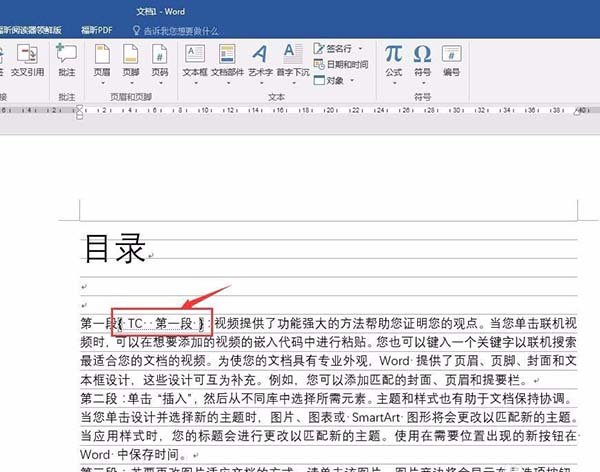This screenshot has width=600, height=472.
Task: Click the first-line indent marker on ruler
Action: 79,108
